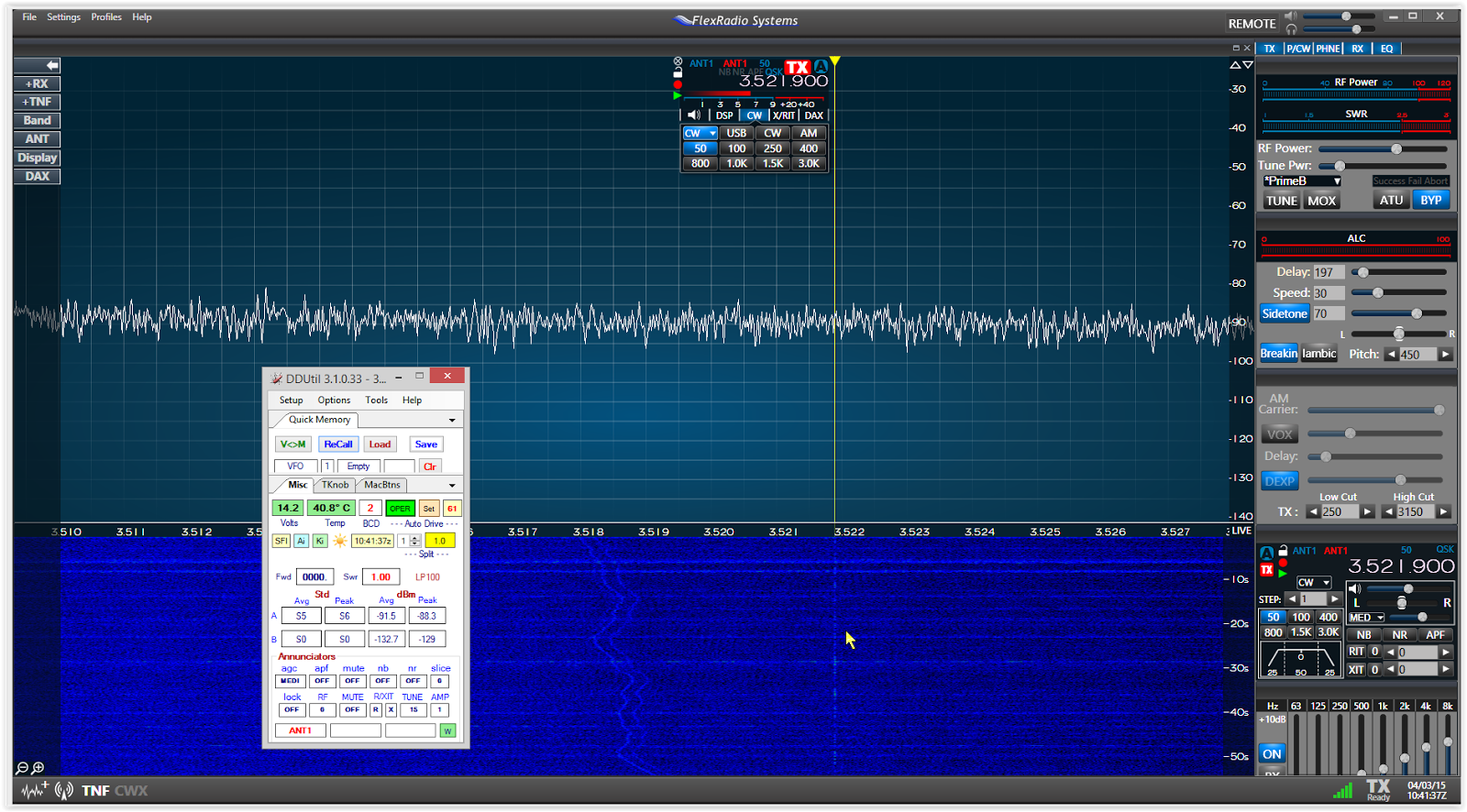
Task: Click the RIT offset field in the RX panel
Action: (x=1417, y=653)
